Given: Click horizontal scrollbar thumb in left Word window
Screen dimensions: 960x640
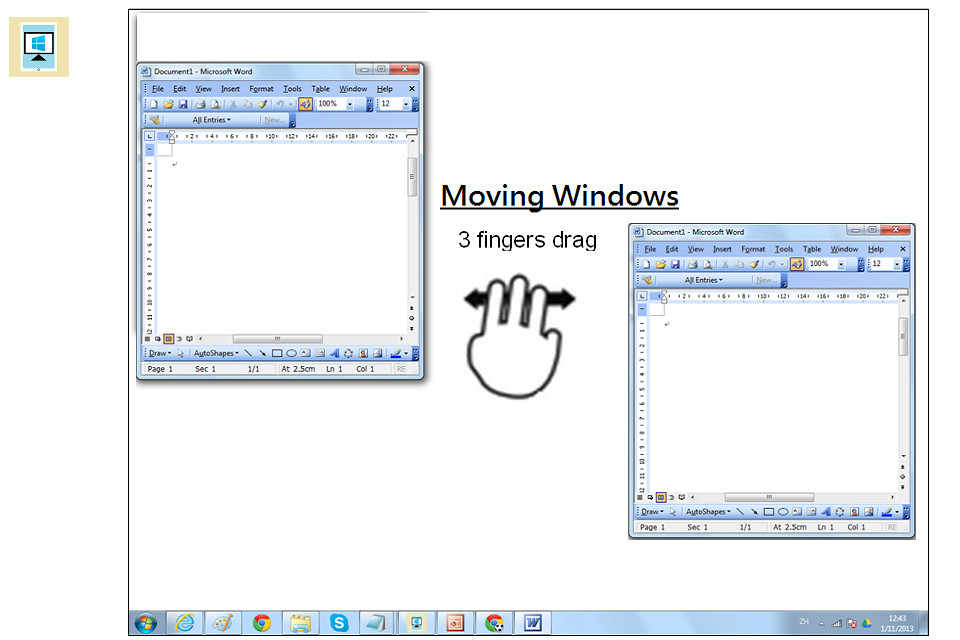Looking at the screenshot, I should 277,339.
